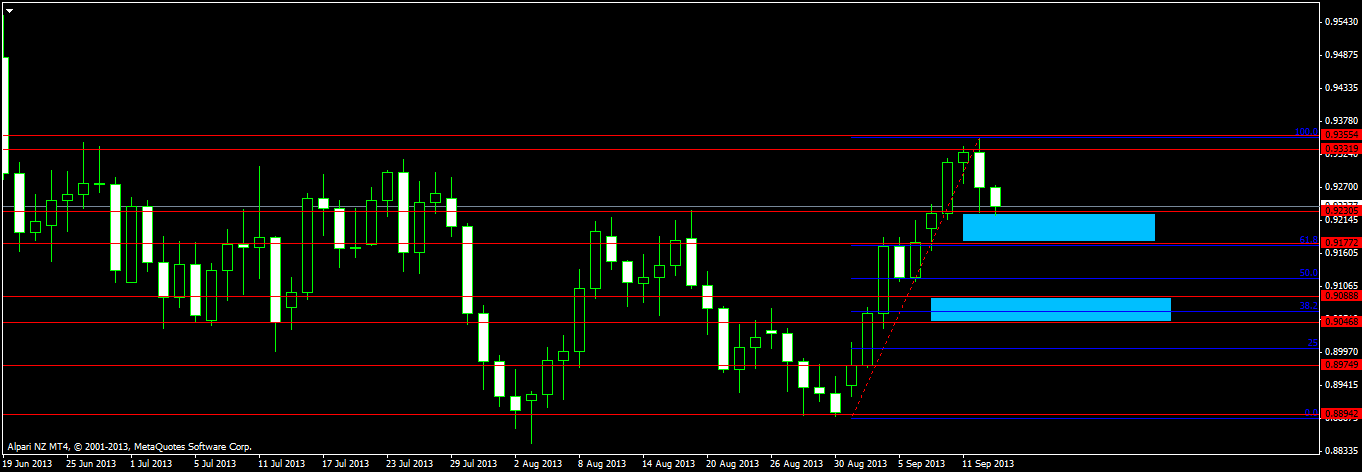Click the 0.93780 price scale value
1362x472 pixels.
click(x=1341, y=120)
